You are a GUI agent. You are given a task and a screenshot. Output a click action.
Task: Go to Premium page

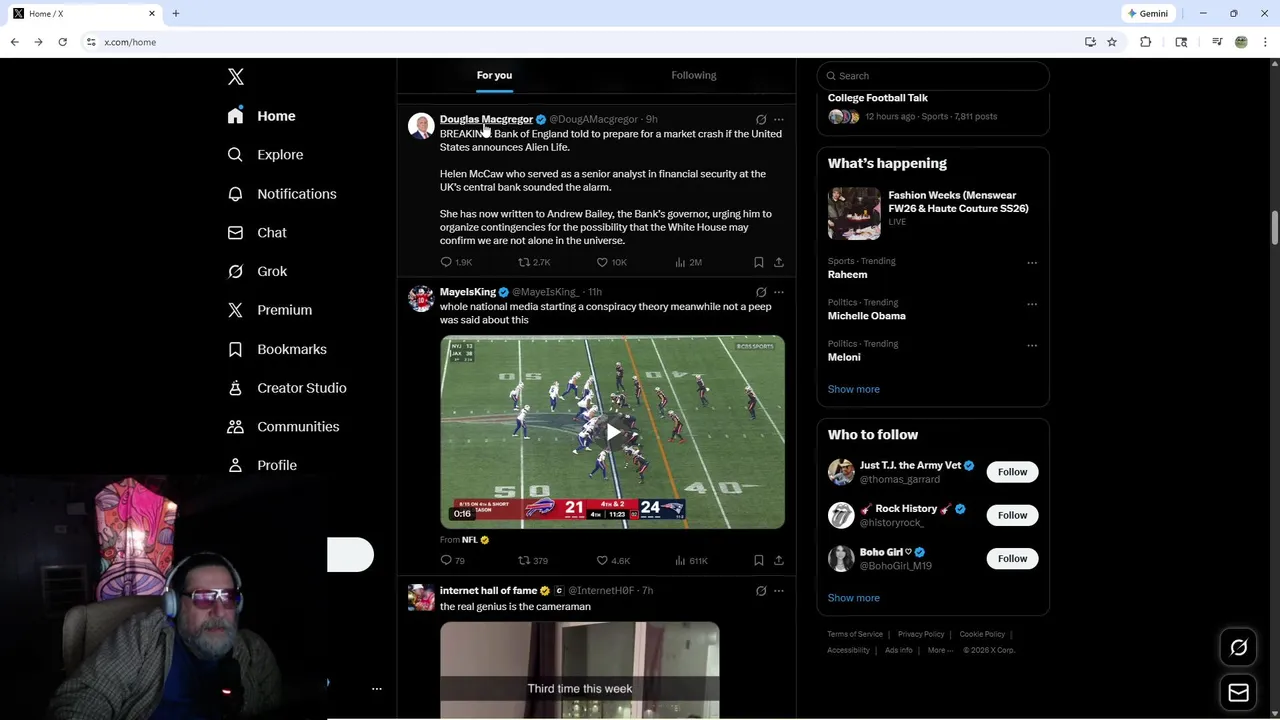point(270,310)
